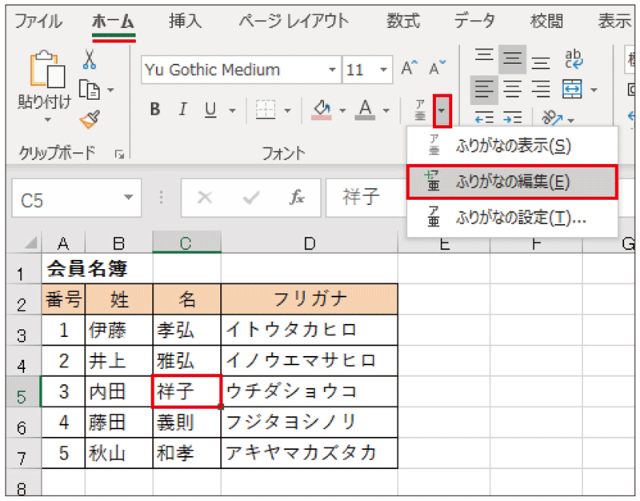Toggle wrap text icon
Screen dimensions: 640x501
tap(573, 59)
